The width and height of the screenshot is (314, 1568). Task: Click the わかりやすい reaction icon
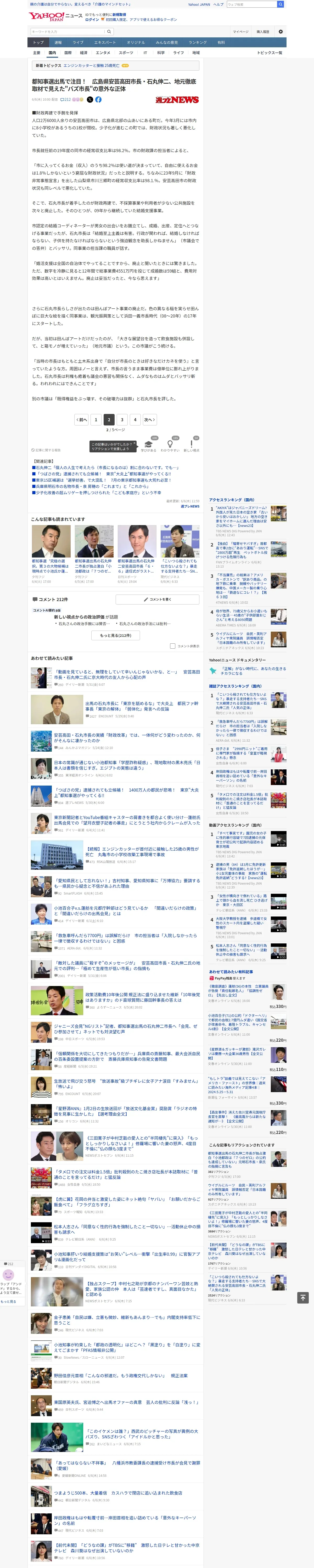click(170, 444)
